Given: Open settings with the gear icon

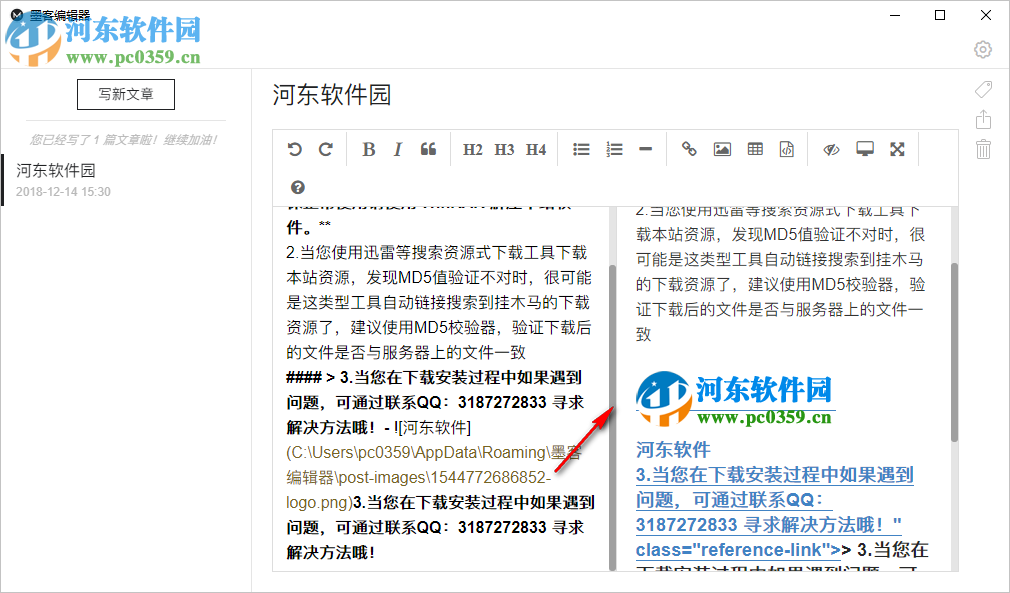Looking at the screenshot, I should 983,49.
